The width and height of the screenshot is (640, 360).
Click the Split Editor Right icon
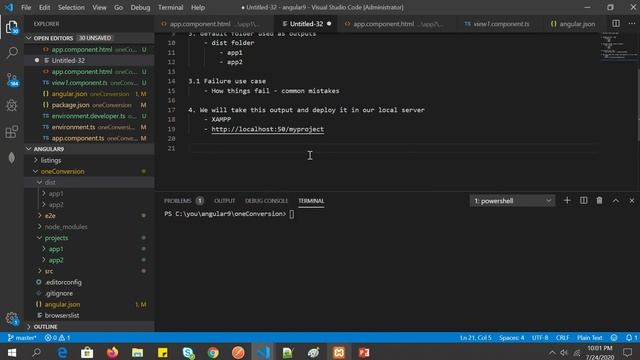[616, 24]
